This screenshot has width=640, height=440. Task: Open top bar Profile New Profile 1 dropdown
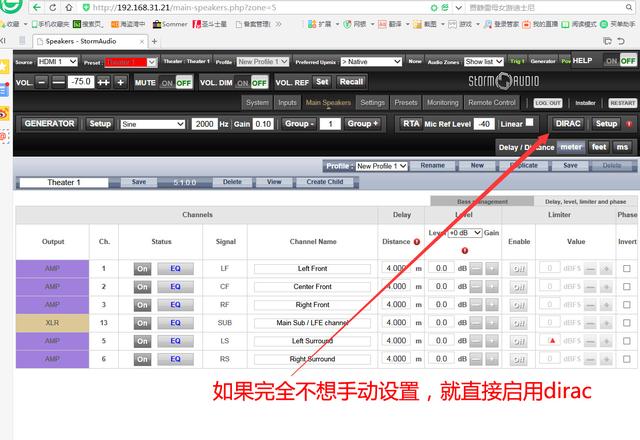point(263,62)
